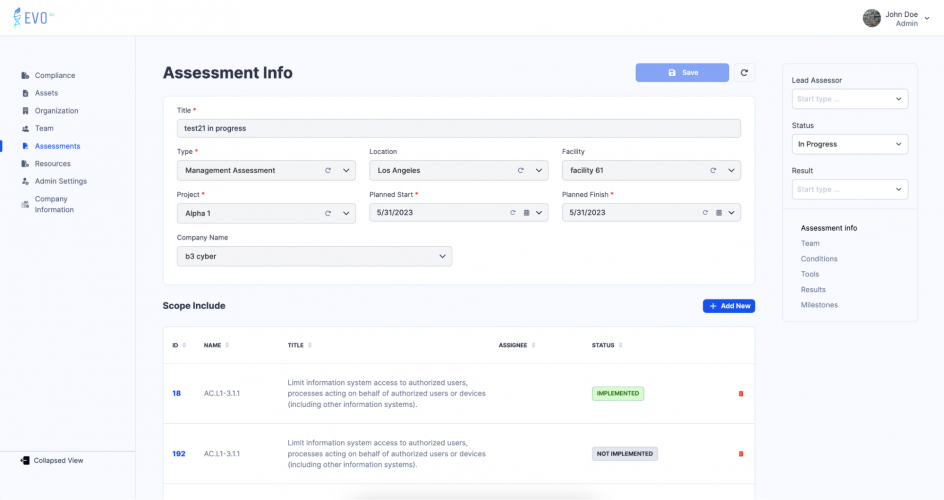Image resolution: width=944 pixels, height=500 pixels.
Task: Open the Status In Progress dropdown
Action: (849, 144)
